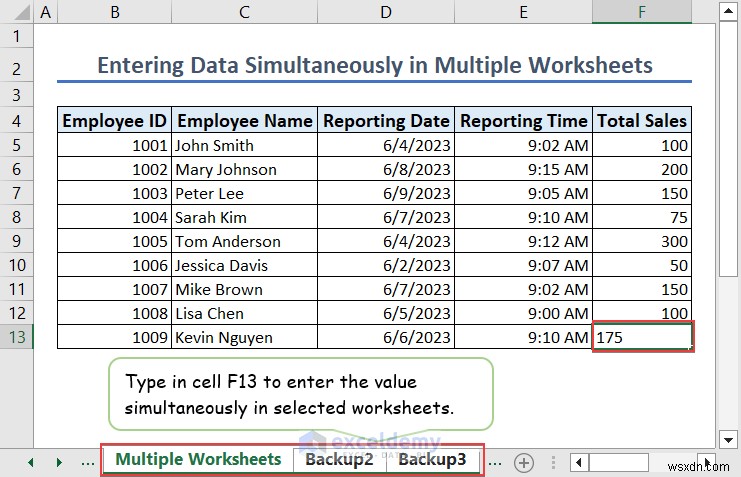
Task: Select row 9 header
Action: (x=17, y=241)
